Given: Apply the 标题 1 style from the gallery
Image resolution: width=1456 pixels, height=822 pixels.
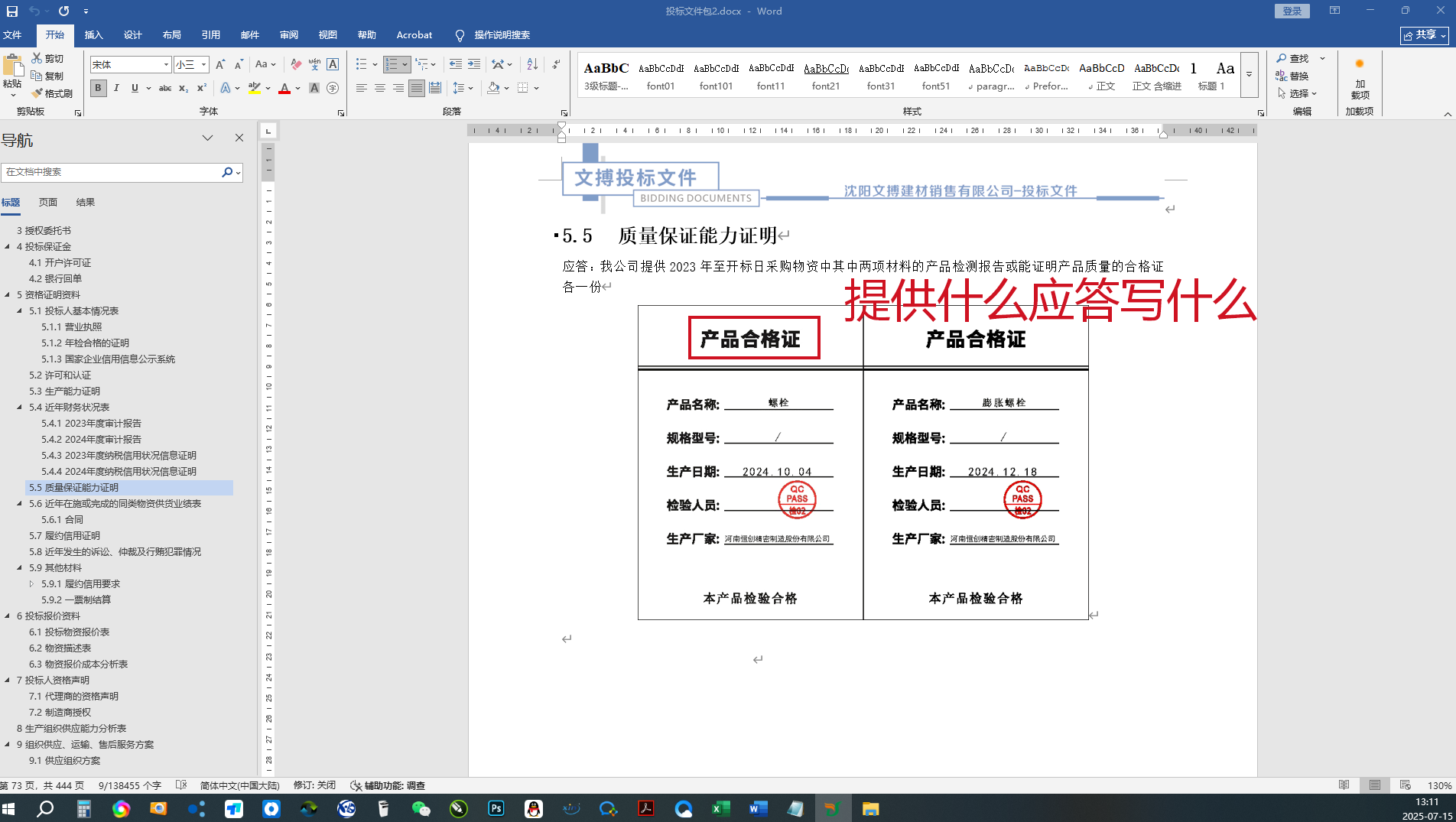Looking at the screenshot, I should [x=1211, y=76].
